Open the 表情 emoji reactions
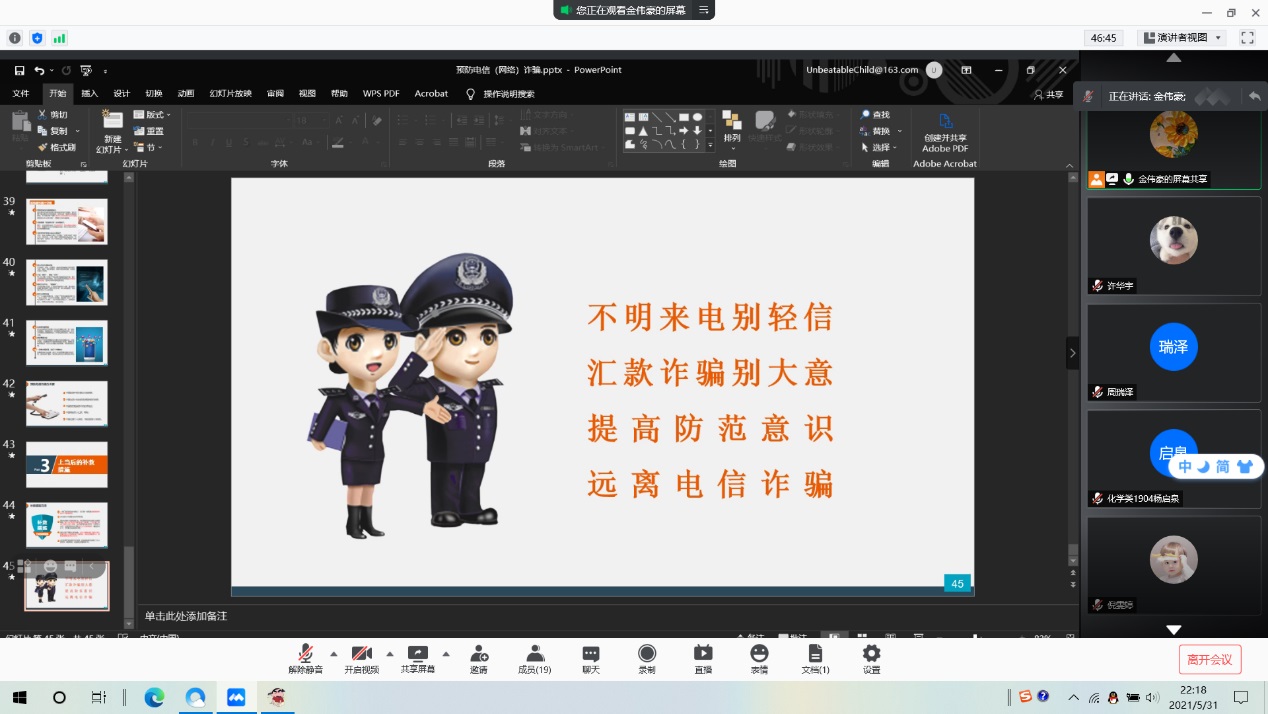Image resolution: width=1268 pixels, height=714 pixels. coord(759,658)
